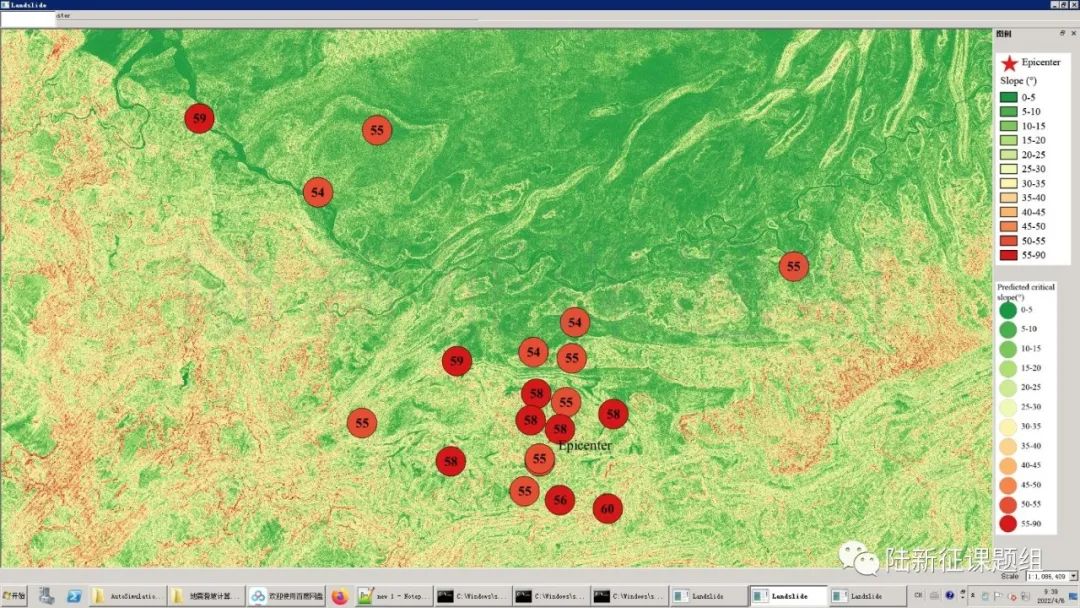This screenshot has height=608, width=1080.
Task: Click the red 60 critical slope marker
Action: click(607, 509)
